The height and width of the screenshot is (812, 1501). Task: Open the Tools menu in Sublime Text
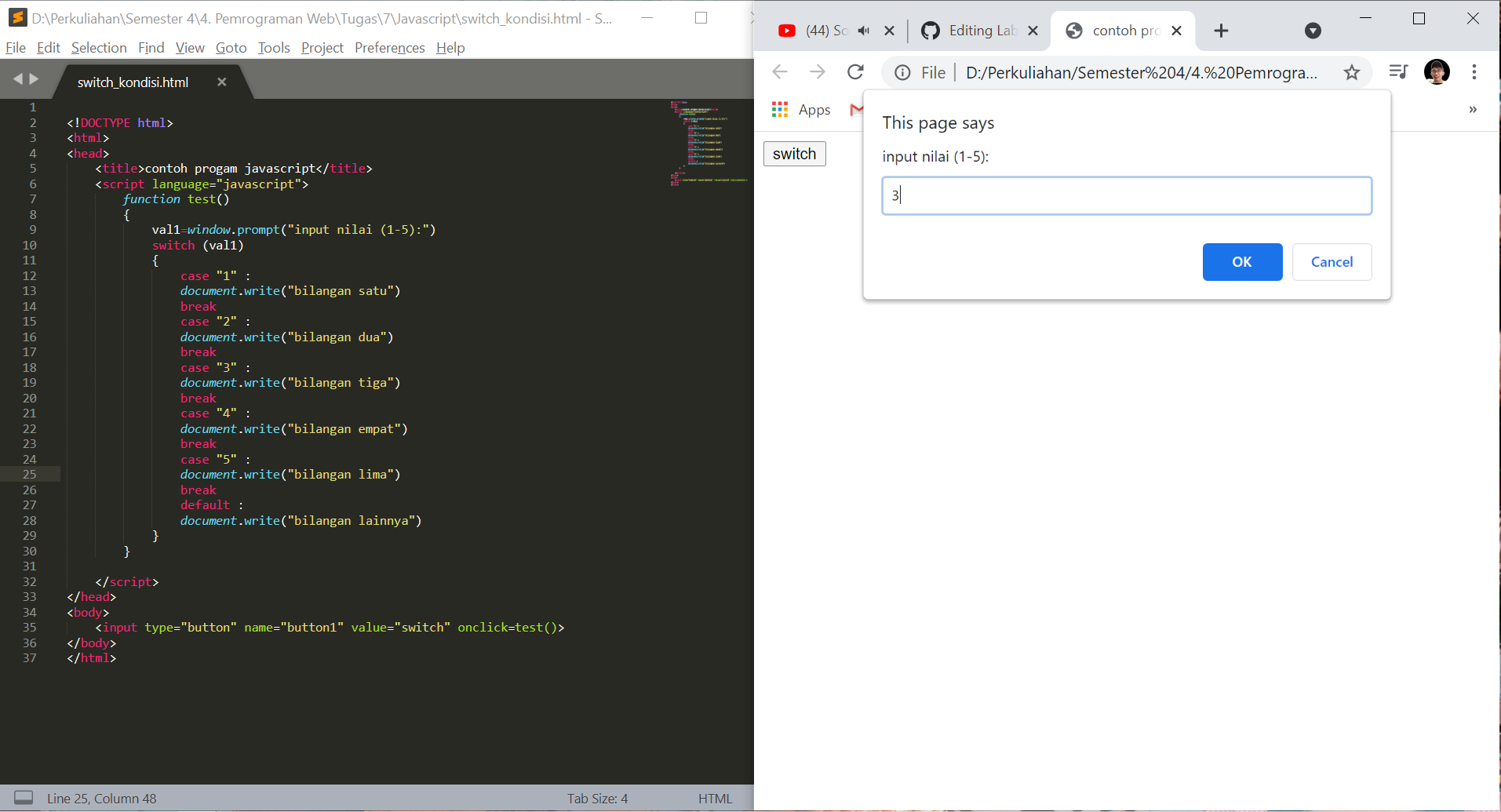(273, 48)
